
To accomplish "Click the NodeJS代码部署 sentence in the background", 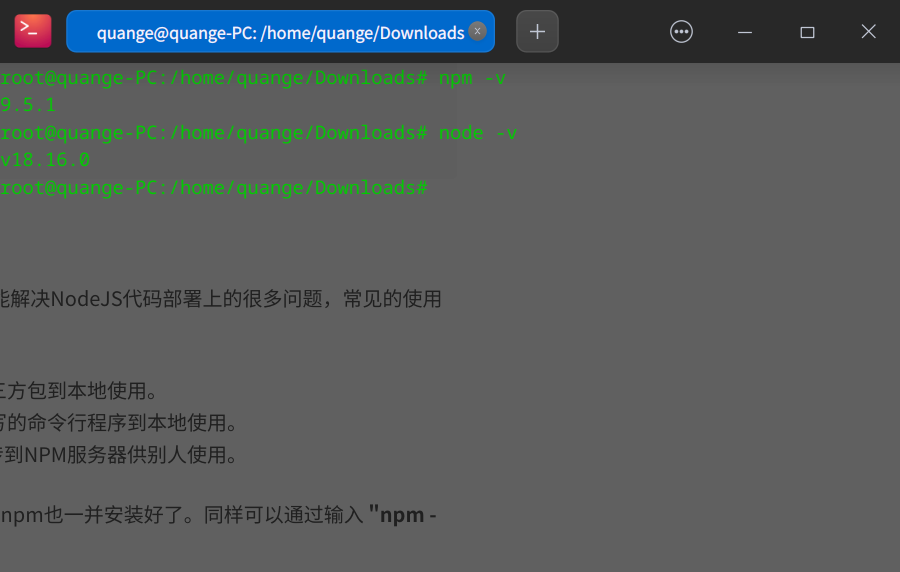I will [x=220, y=299].
